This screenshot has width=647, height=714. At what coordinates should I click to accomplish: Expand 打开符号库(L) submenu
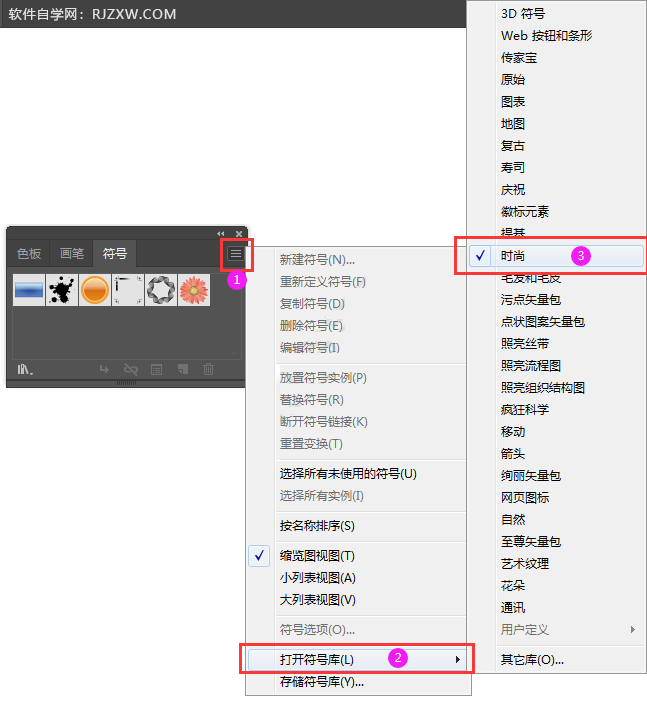pos(357,660)
